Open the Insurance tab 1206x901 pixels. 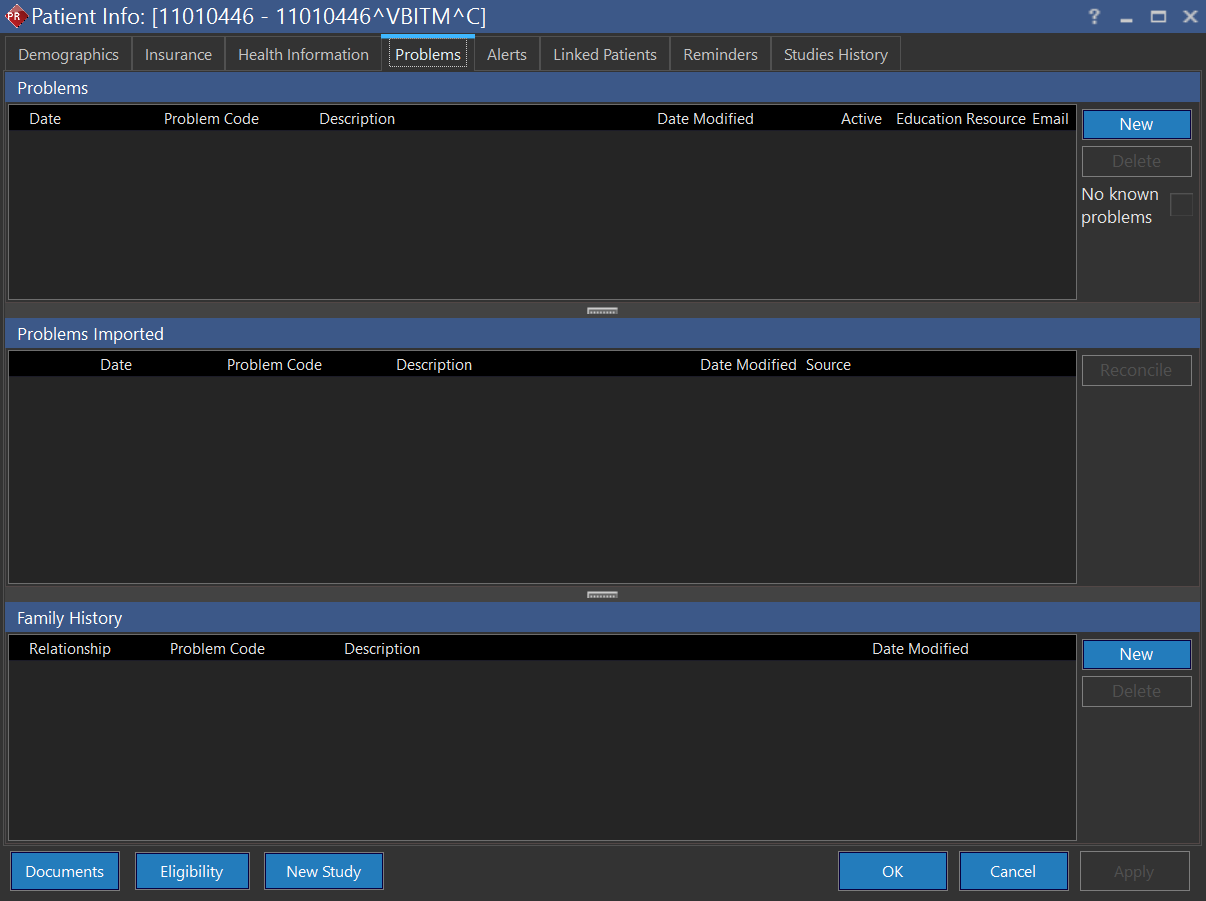178,54
